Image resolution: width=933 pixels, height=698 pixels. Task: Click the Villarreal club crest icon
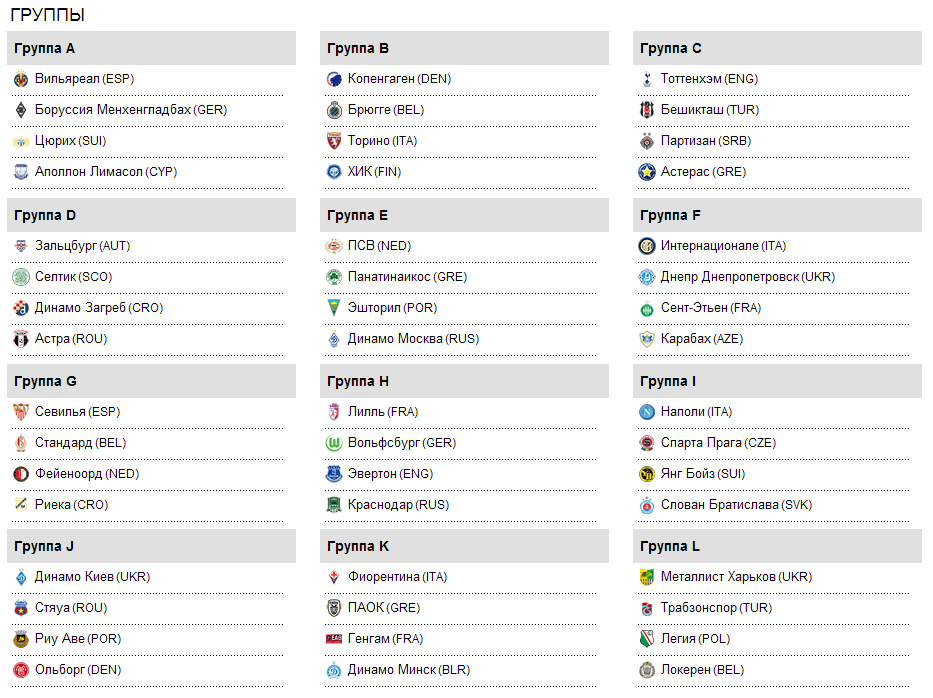click(21, 79)
